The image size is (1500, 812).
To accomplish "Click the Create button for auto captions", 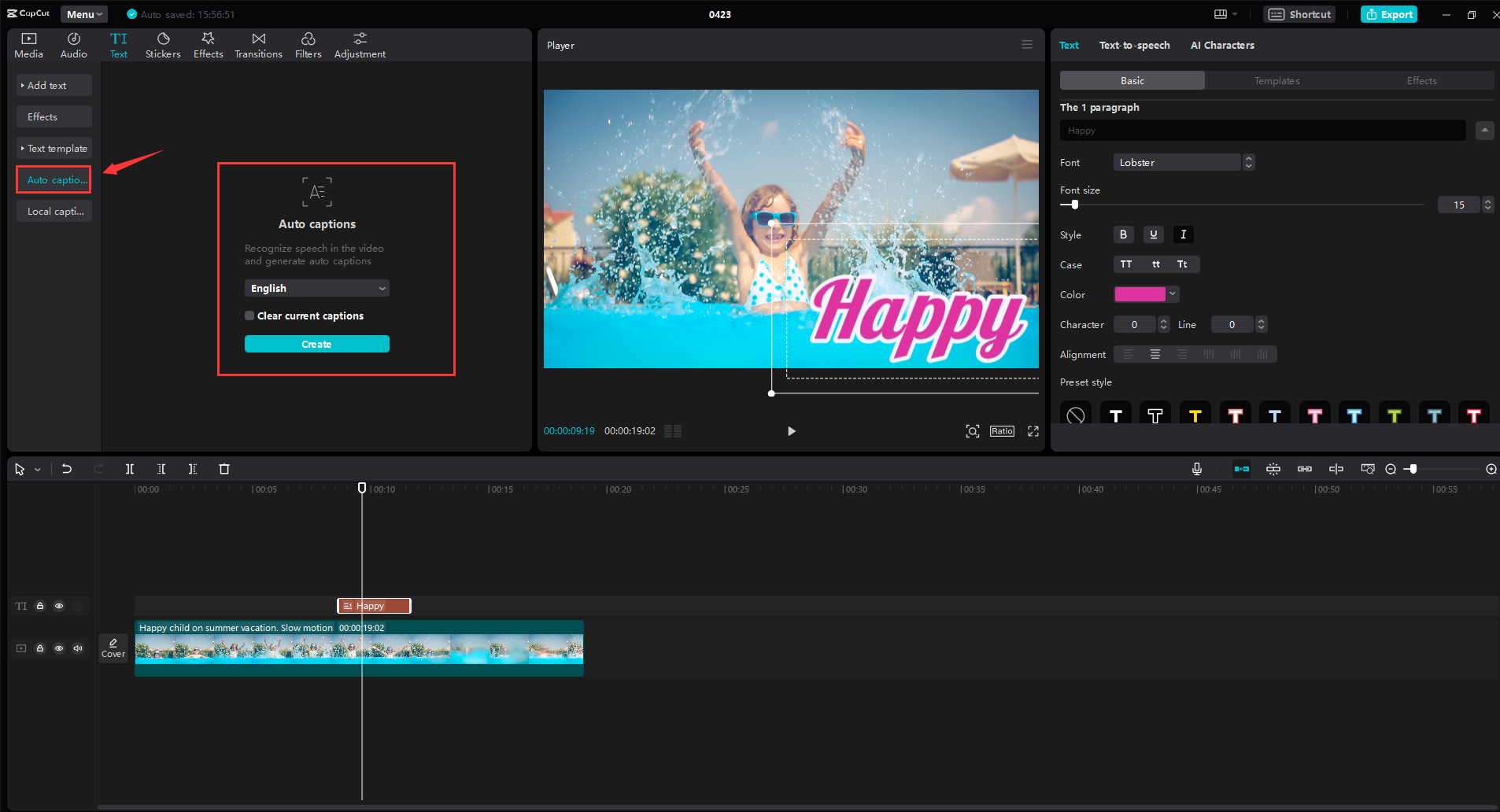I will 316,344.
